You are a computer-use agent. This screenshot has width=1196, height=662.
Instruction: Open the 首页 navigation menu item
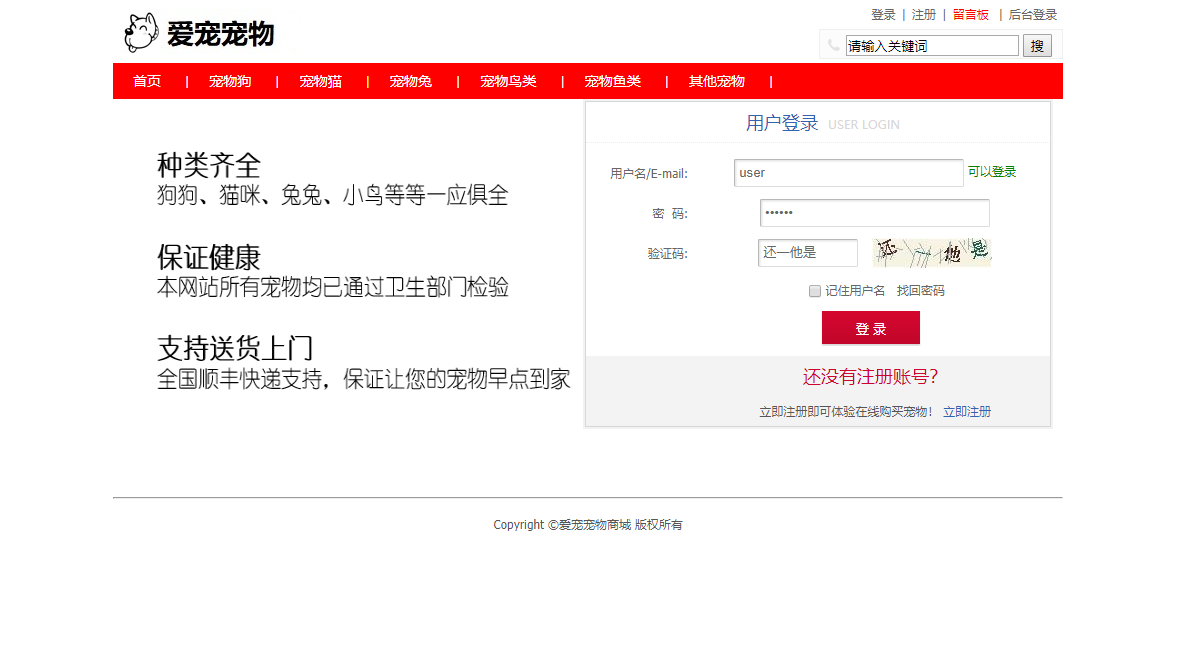click(x=147, y=81)
